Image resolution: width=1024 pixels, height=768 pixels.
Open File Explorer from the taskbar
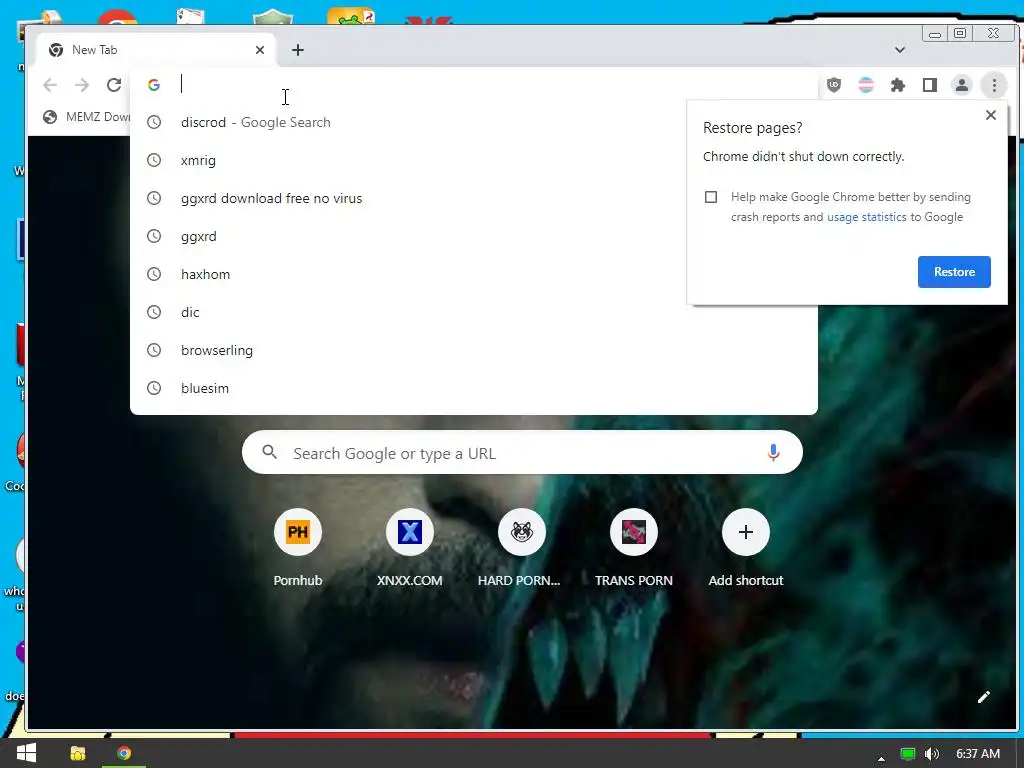[78, 753]
